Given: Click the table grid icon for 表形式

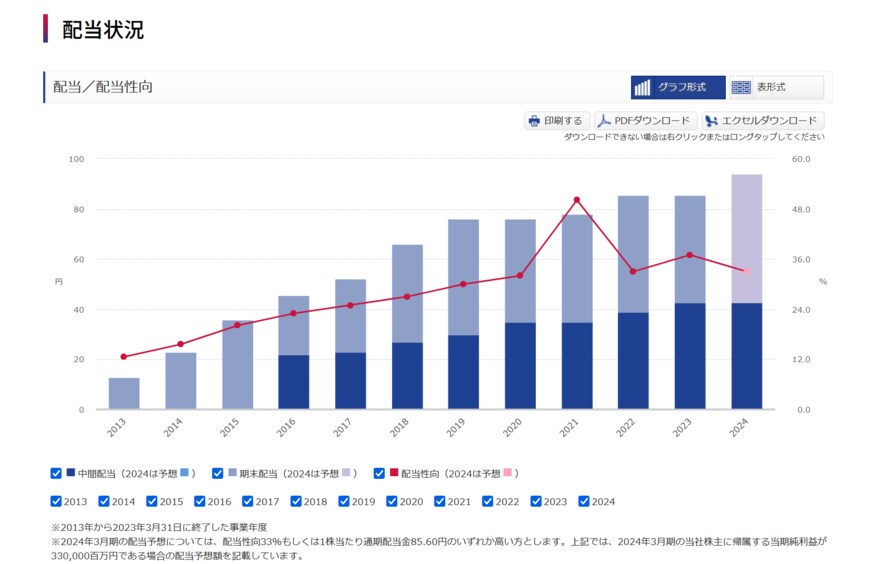Looking at the screenshot, I should click(741, 88).
